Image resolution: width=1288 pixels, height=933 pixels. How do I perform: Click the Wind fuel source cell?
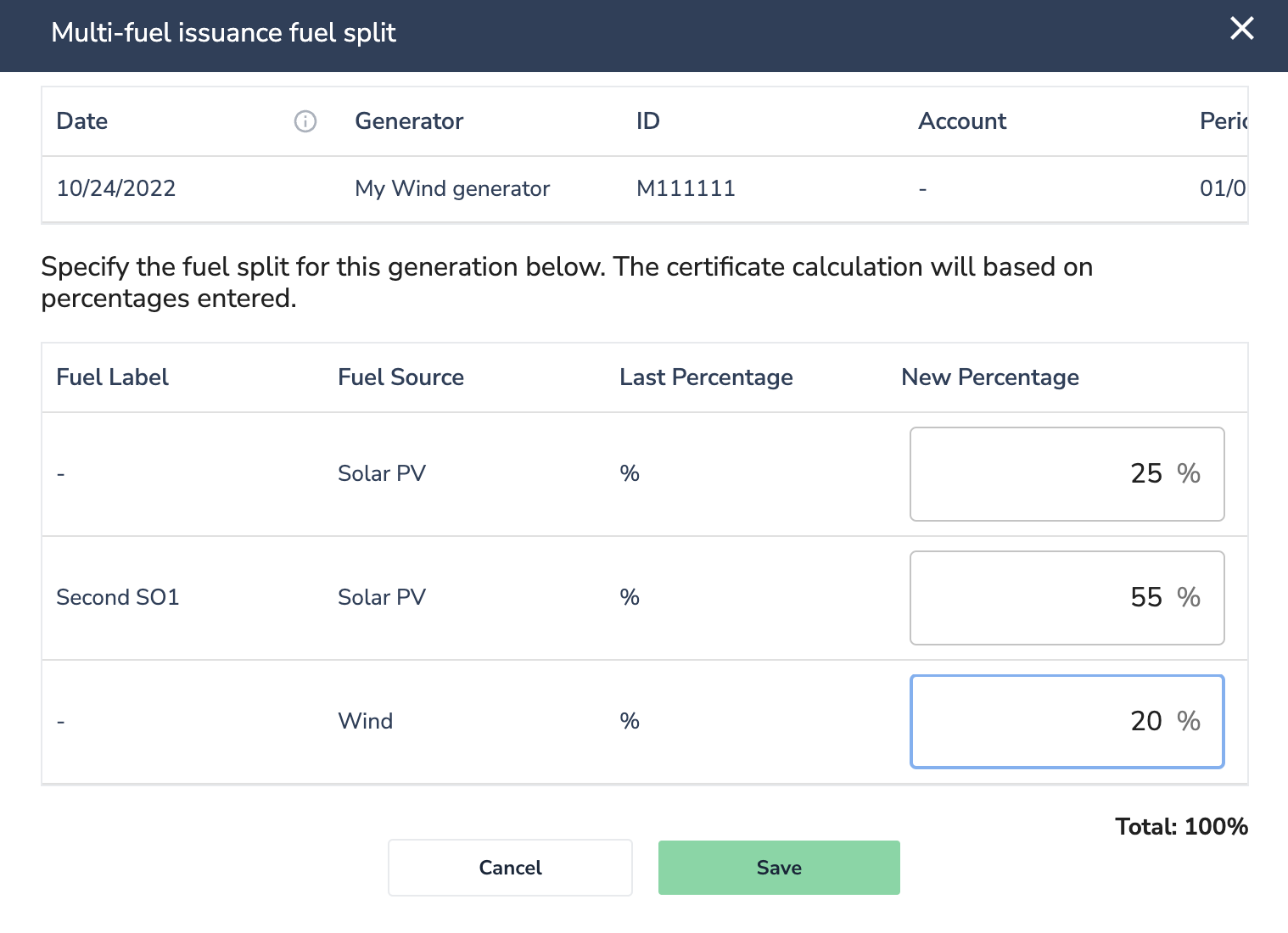(x=366, y=722)
